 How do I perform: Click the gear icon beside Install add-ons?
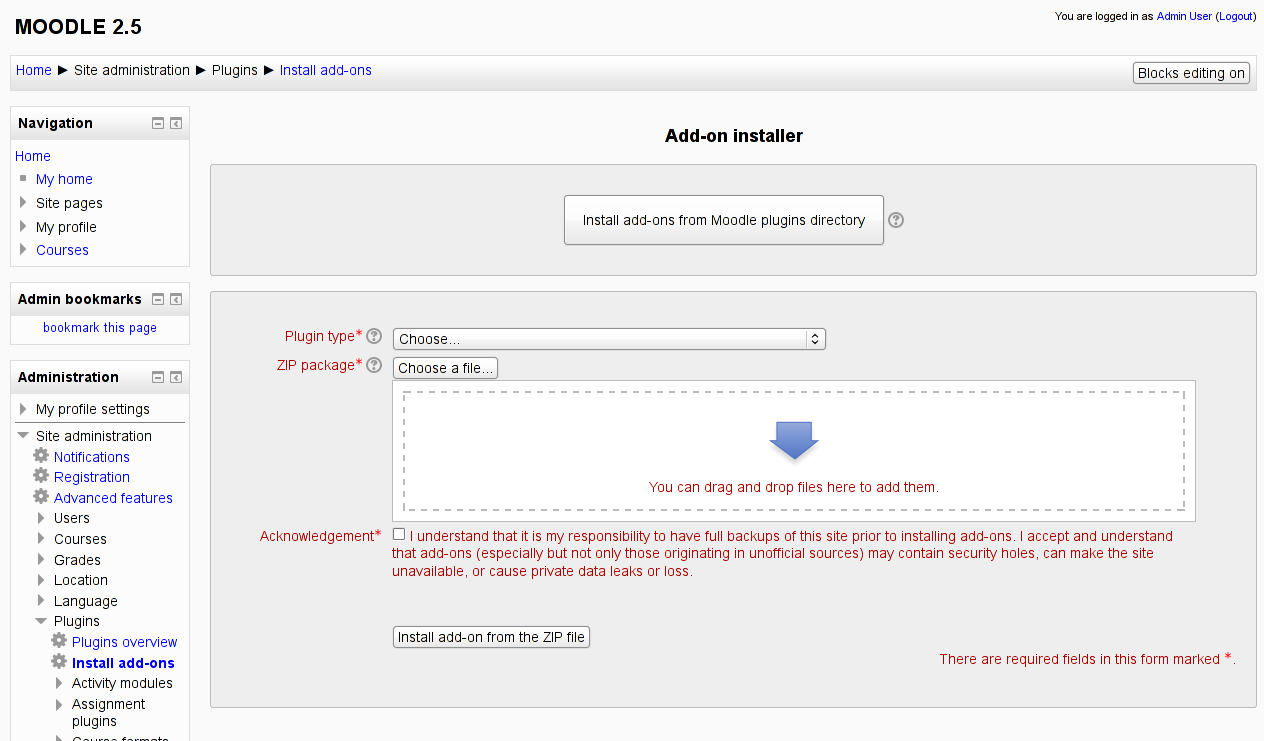pyautogui.click(x=59, y=662)
